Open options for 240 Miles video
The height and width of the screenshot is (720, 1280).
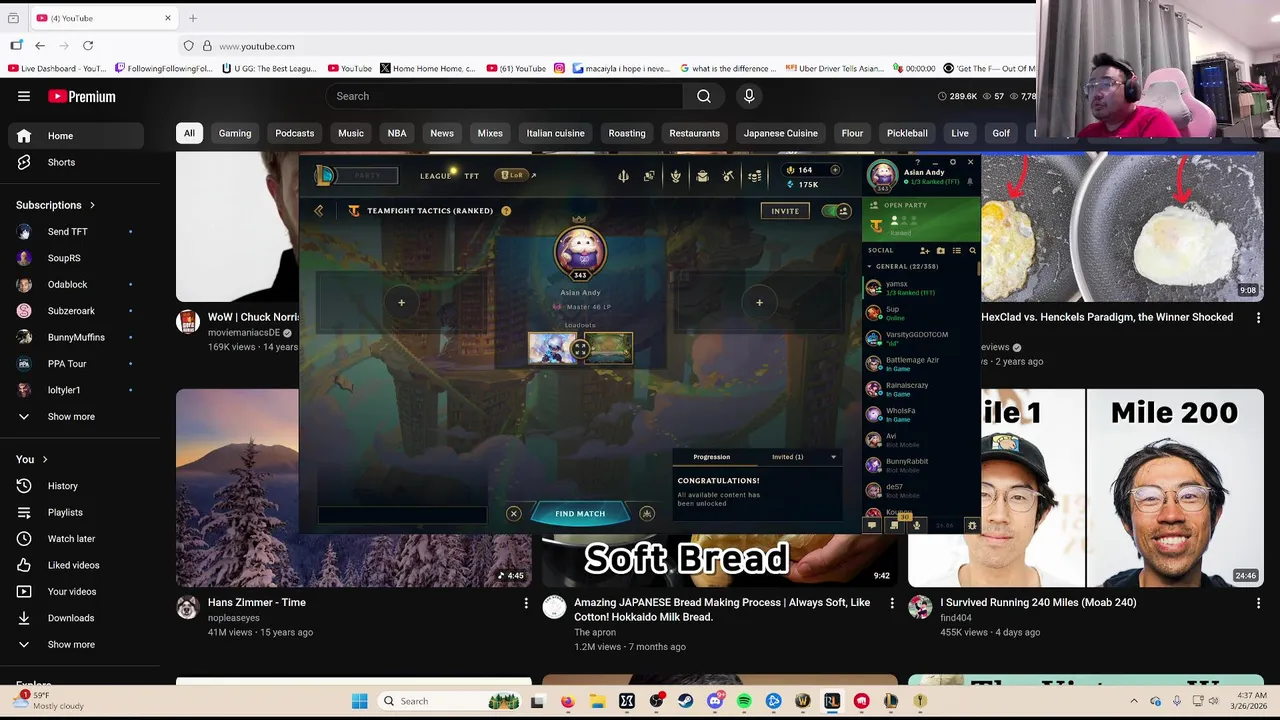tap(1258, 603)
